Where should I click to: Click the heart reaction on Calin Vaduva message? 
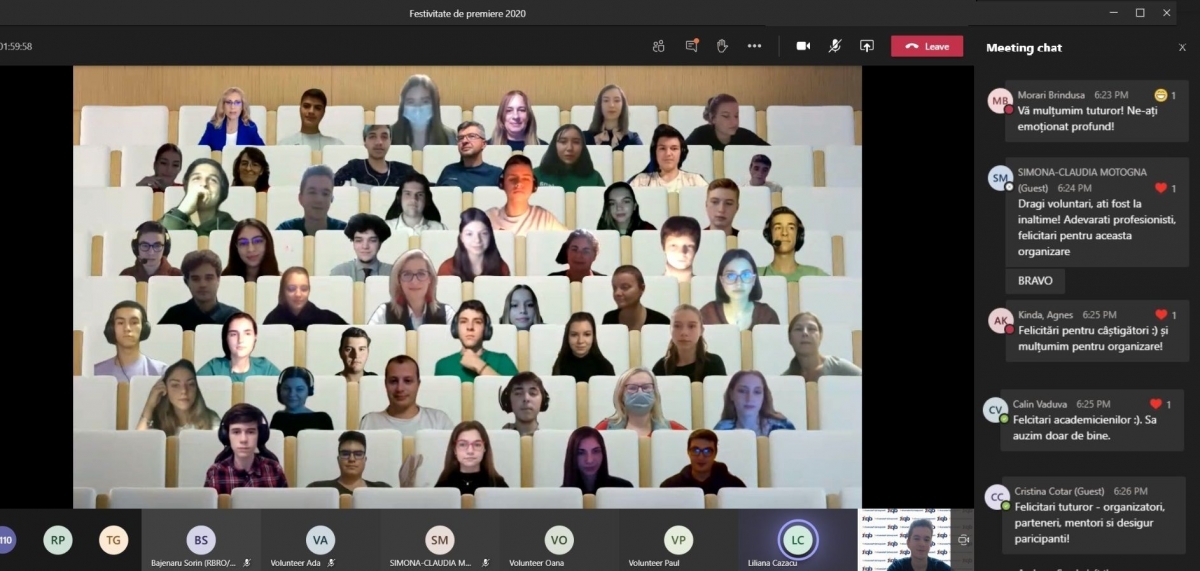[1155, 404]
